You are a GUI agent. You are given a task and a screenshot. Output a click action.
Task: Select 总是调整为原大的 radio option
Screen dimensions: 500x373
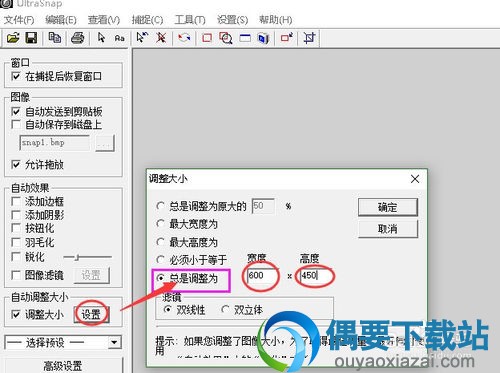point(160,206)
